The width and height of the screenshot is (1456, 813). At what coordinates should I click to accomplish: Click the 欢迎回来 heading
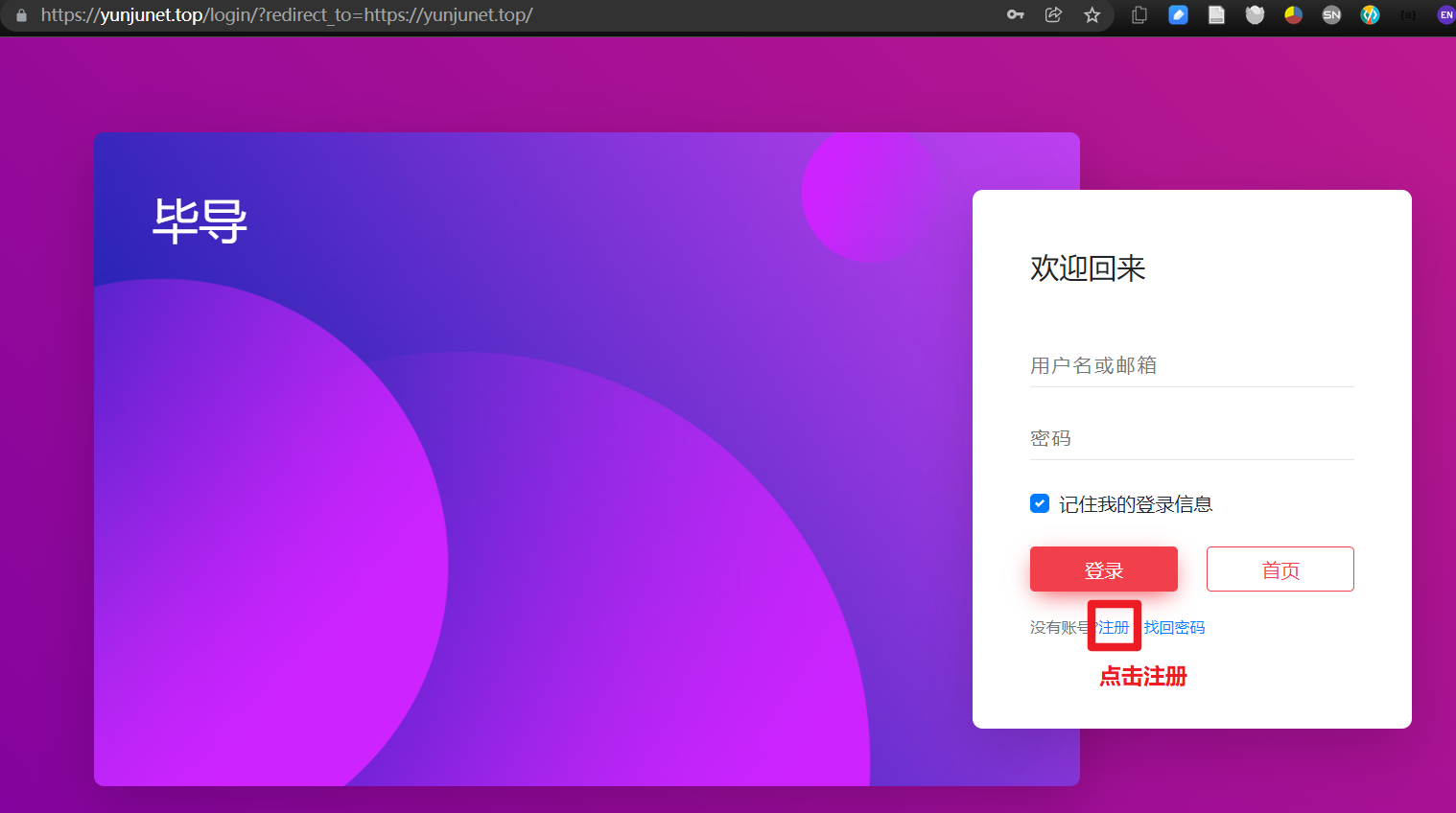[1088, 268]
